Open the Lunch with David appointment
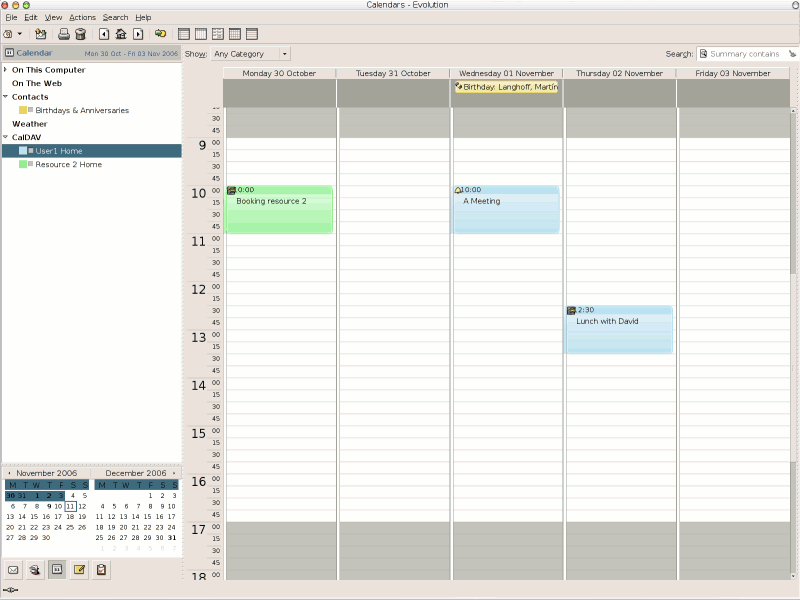 [x=618, y=330]
